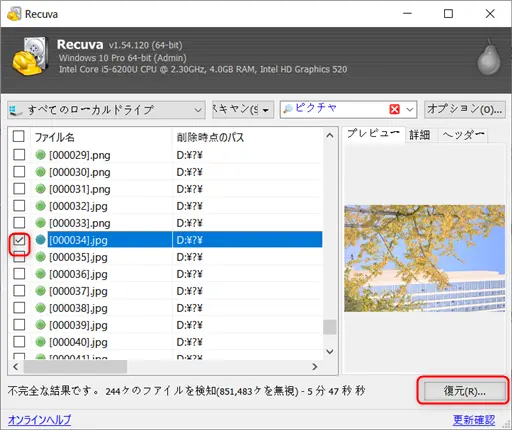Click the green status dot for [000036].jpg

pyautogui.click(x=40, y=274)
